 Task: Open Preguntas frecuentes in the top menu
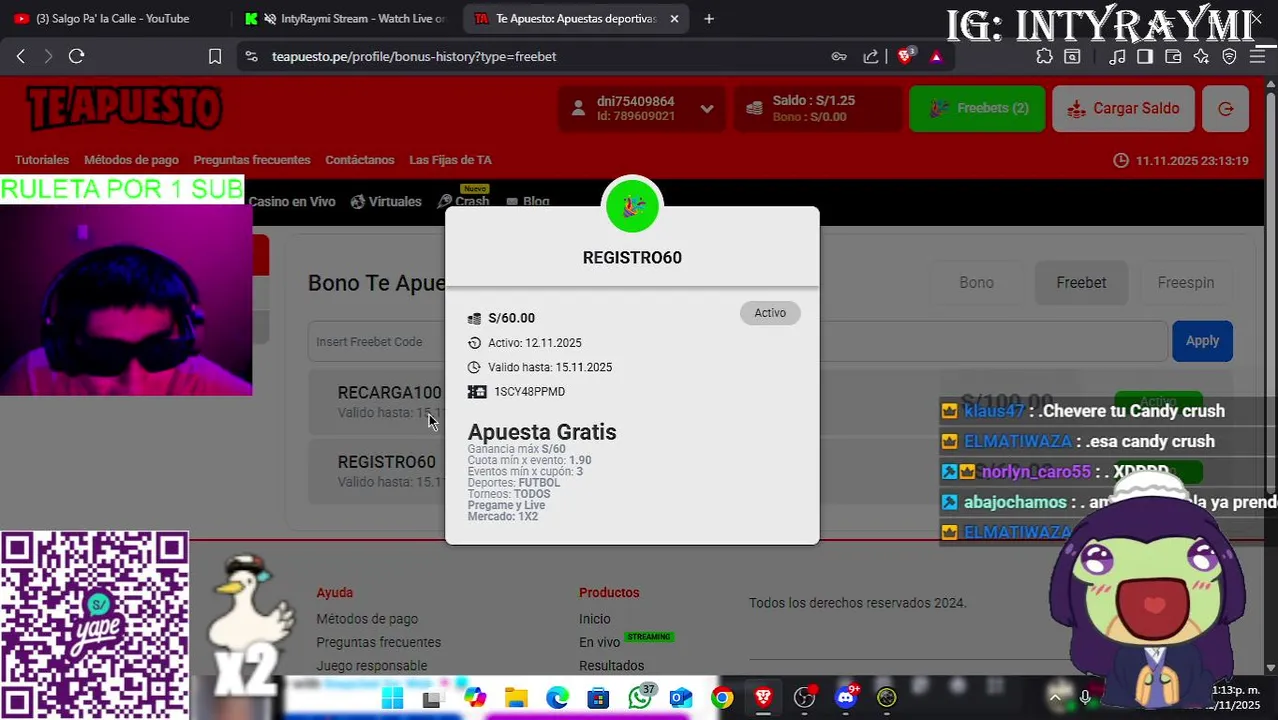tap(252, 160)
